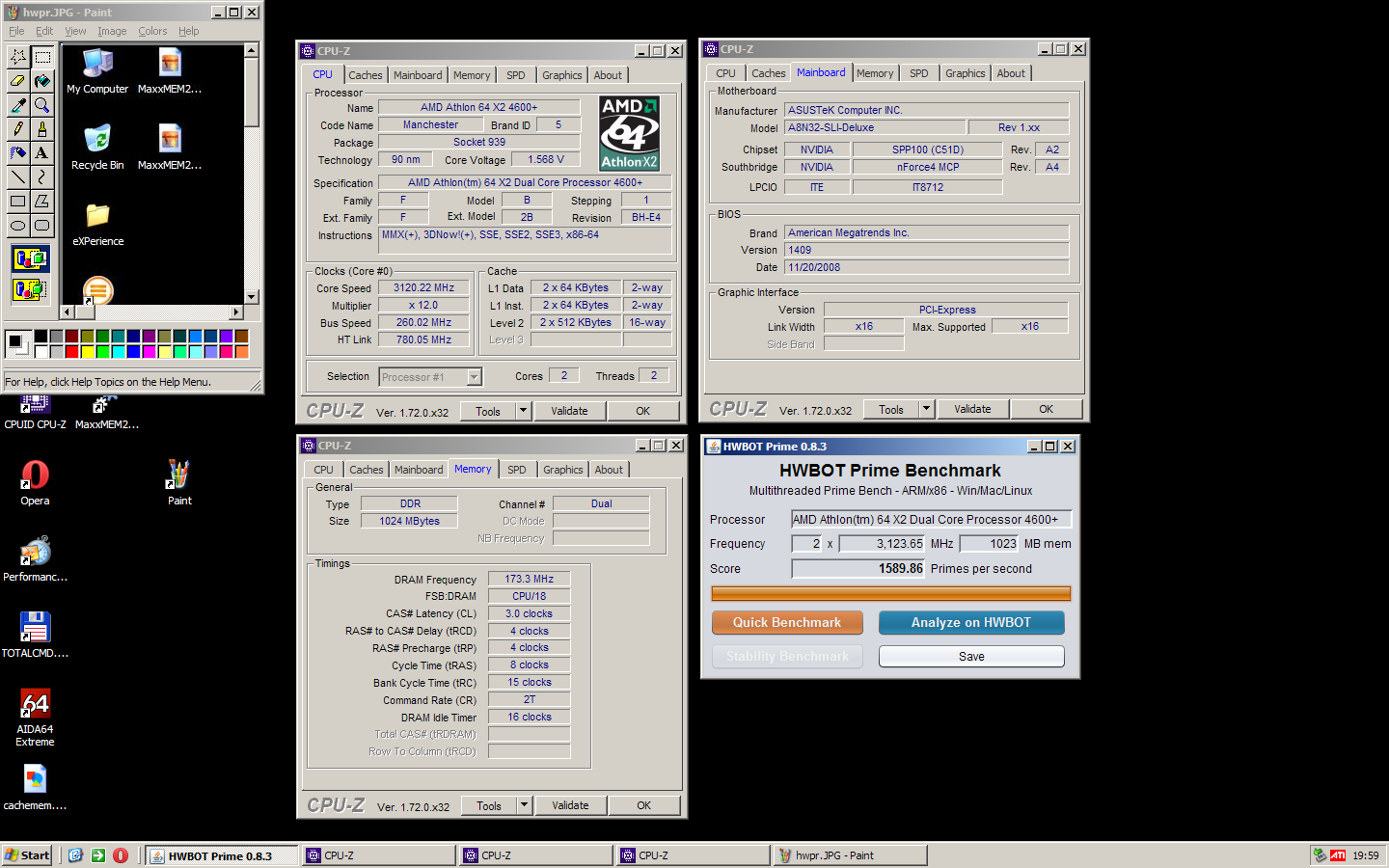This screenshot has height=868, width=1389.
Task: Enable transparent selection mode in Paint toolbox
Action: tap(30, 288)
